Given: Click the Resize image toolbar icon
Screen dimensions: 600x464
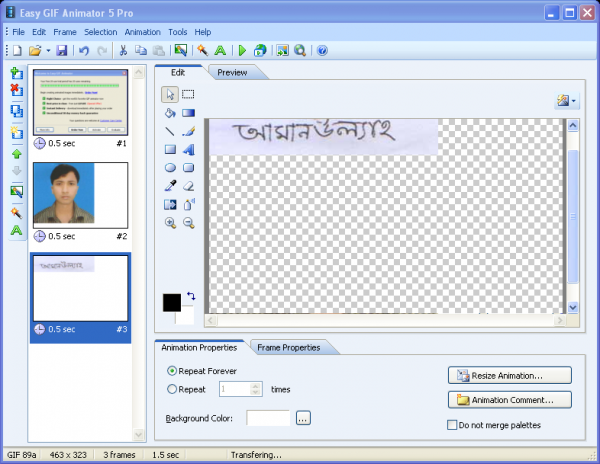Looking at the screenshot, I should coord(282,50).
